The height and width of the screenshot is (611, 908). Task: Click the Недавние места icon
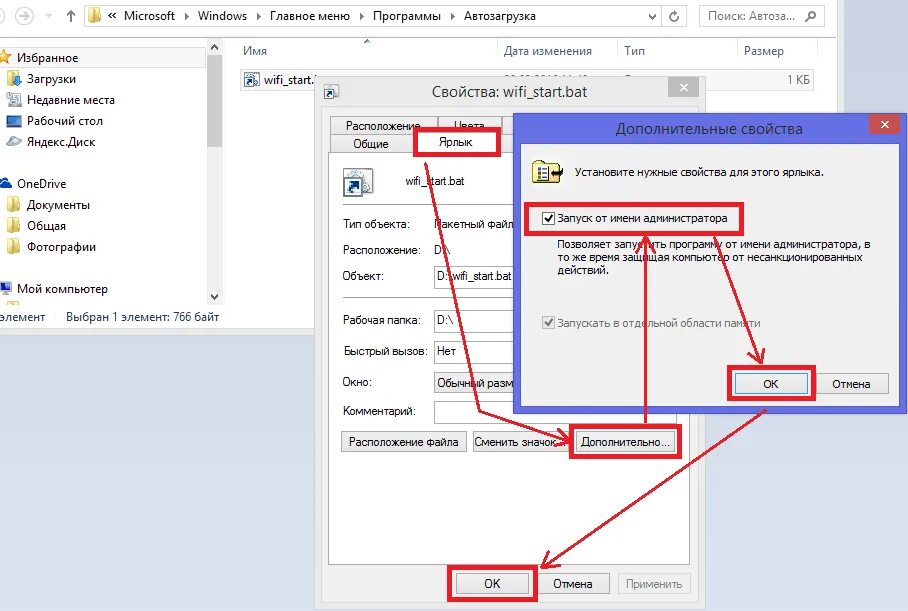pyautogui.click(x=14, y=100)
